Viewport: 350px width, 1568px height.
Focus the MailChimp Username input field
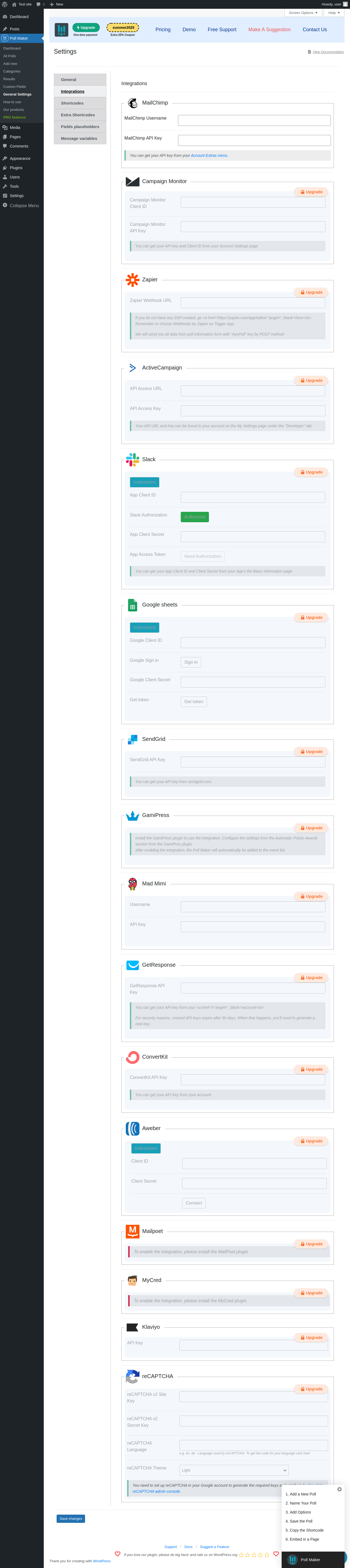[254, 120]
